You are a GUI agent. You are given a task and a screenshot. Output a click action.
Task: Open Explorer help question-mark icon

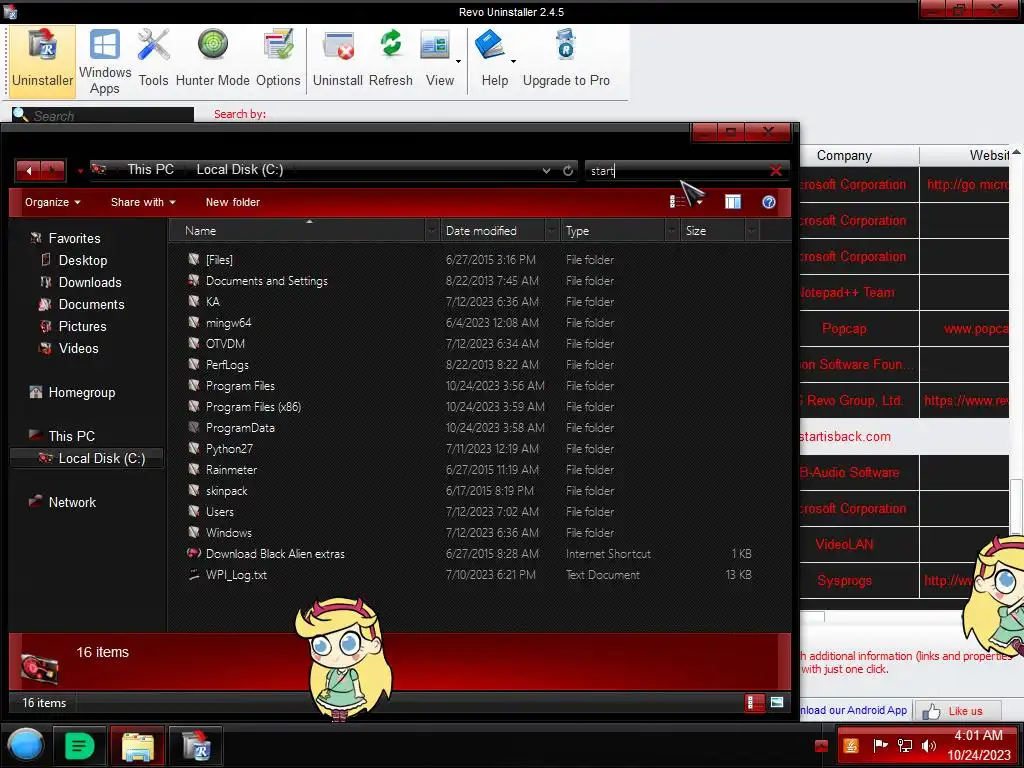click(769, 202)
